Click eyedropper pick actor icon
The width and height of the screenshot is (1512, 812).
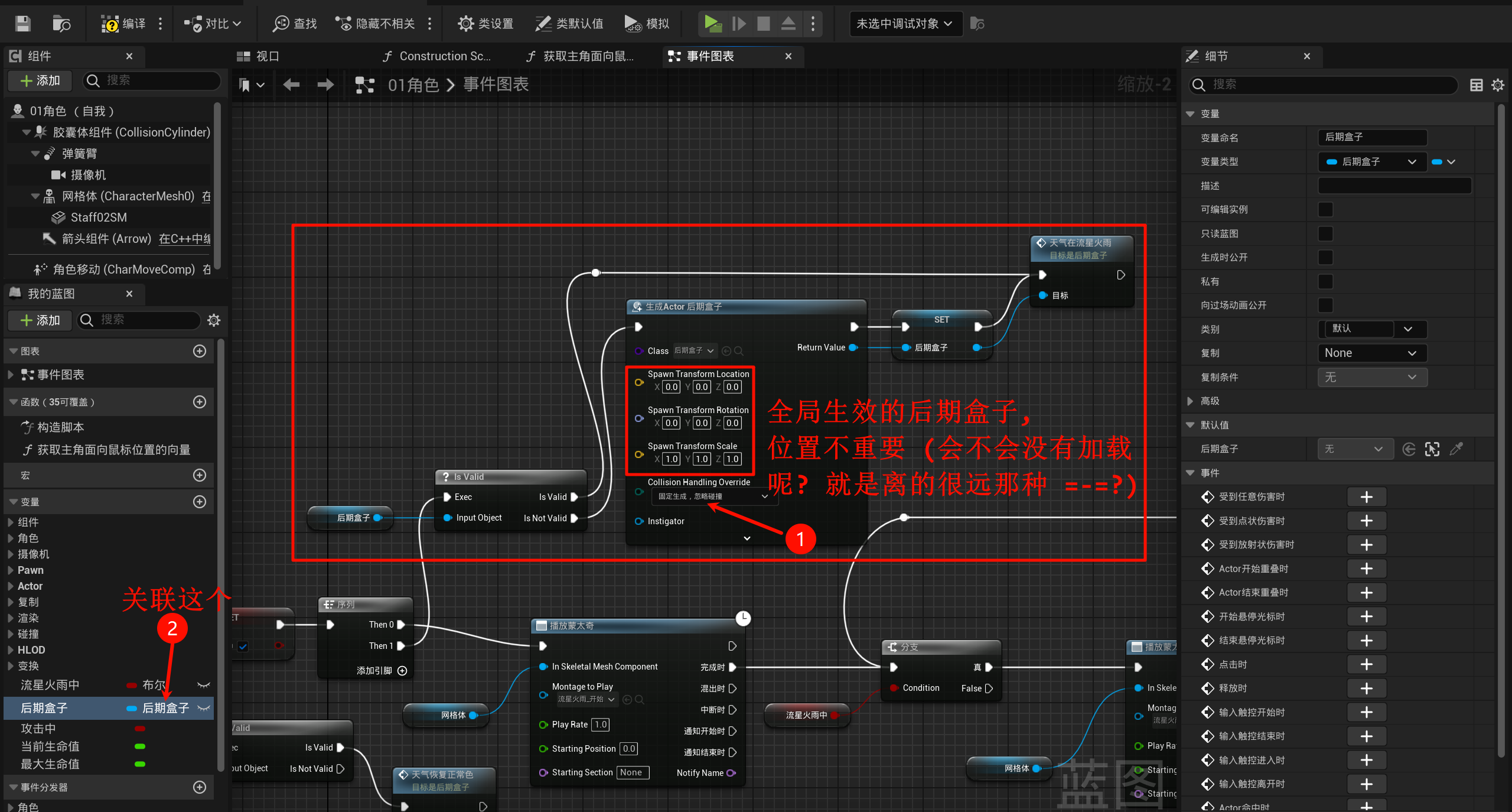[1456, 449]
